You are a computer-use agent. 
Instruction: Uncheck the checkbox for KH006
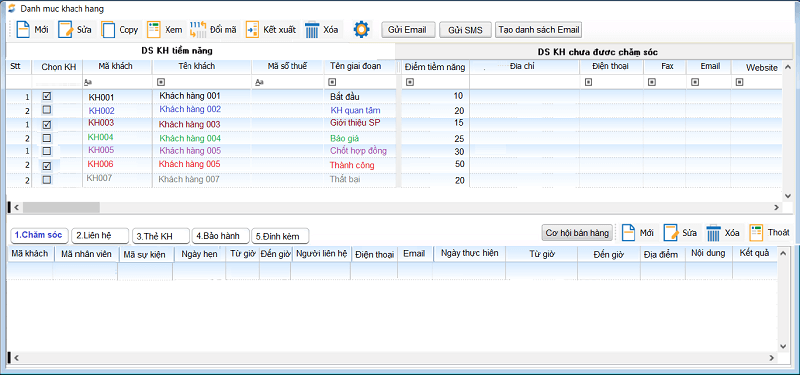tap(47, 165)
